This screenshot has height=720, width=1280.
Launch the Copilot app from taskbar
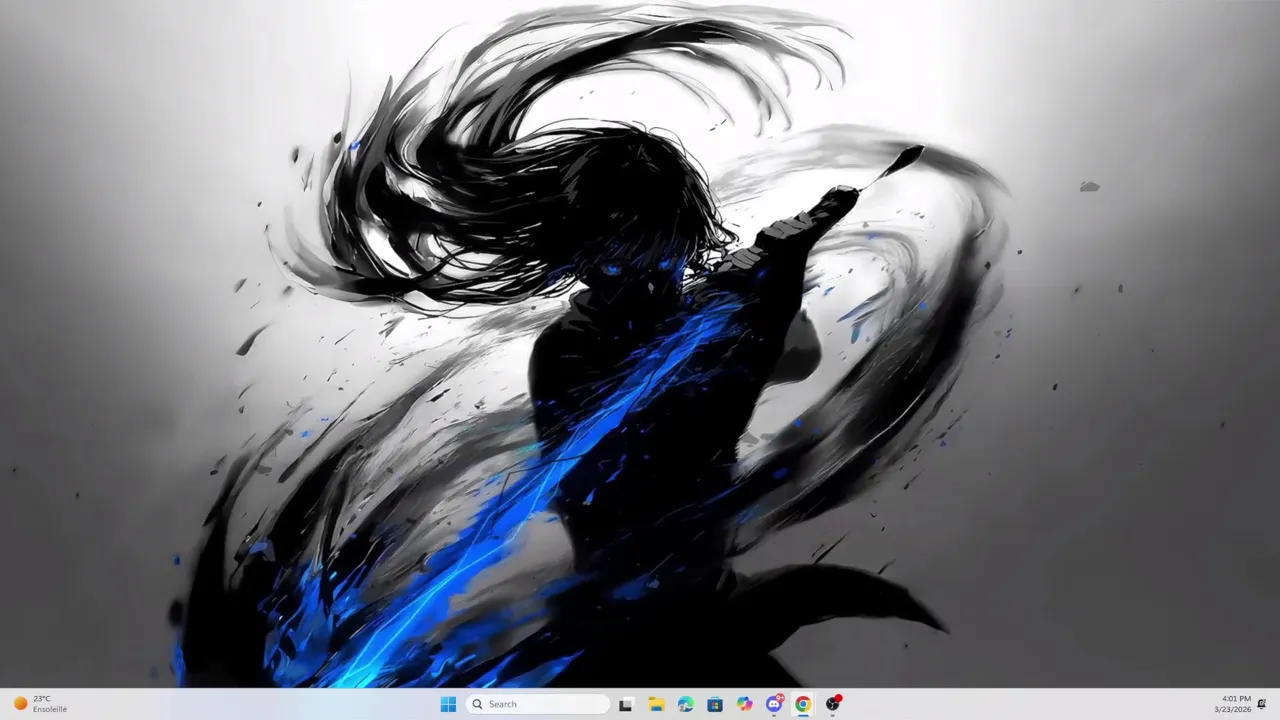point(744,704)
